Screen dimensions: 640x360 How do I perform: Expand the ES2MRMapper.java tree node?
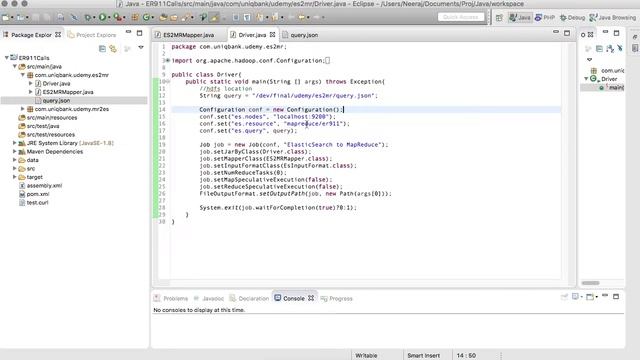tap(31, 92)
